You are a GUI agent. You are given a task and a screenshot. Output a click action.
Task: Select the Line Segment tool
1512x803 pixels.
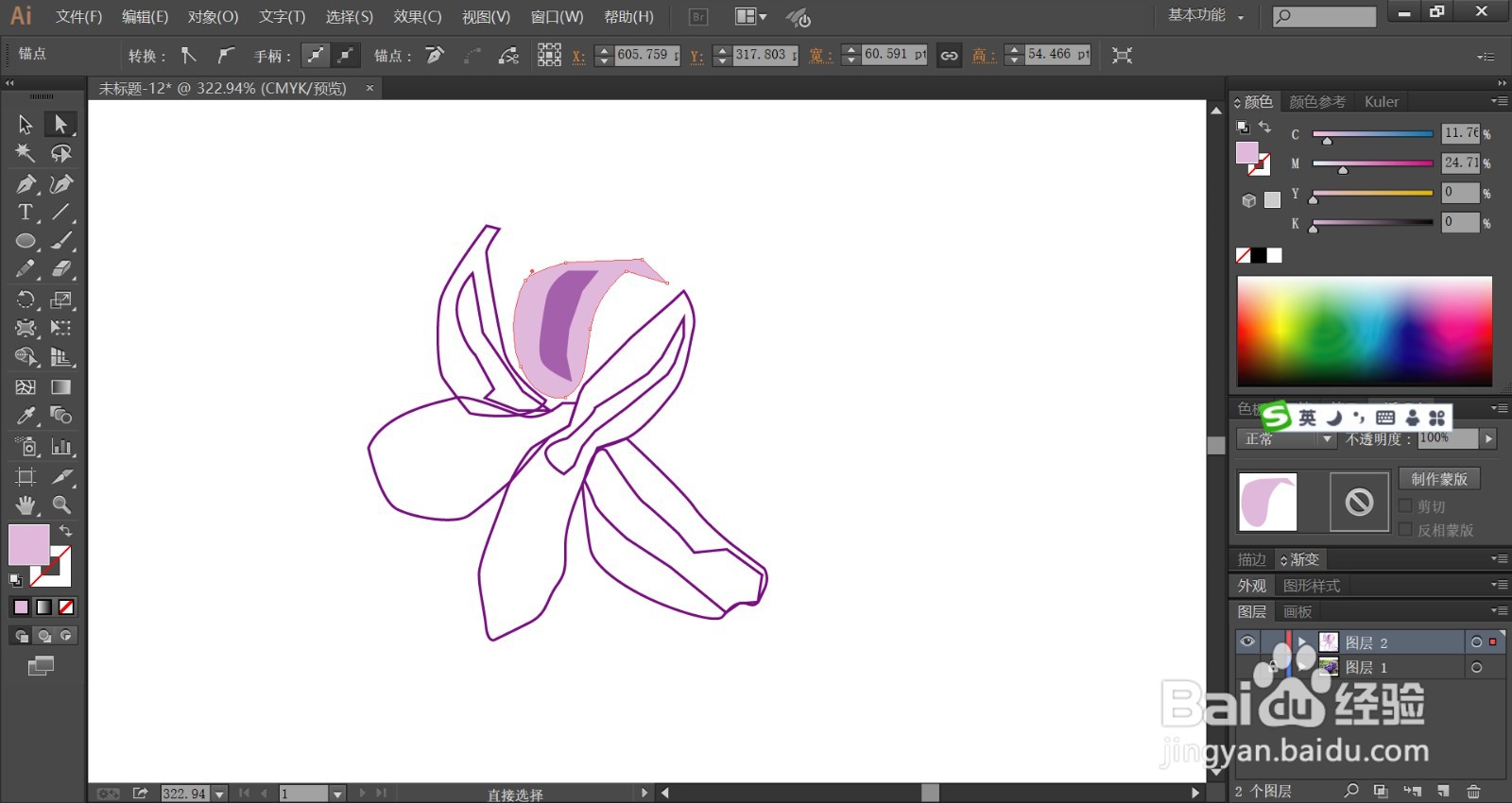click(60, 212)
